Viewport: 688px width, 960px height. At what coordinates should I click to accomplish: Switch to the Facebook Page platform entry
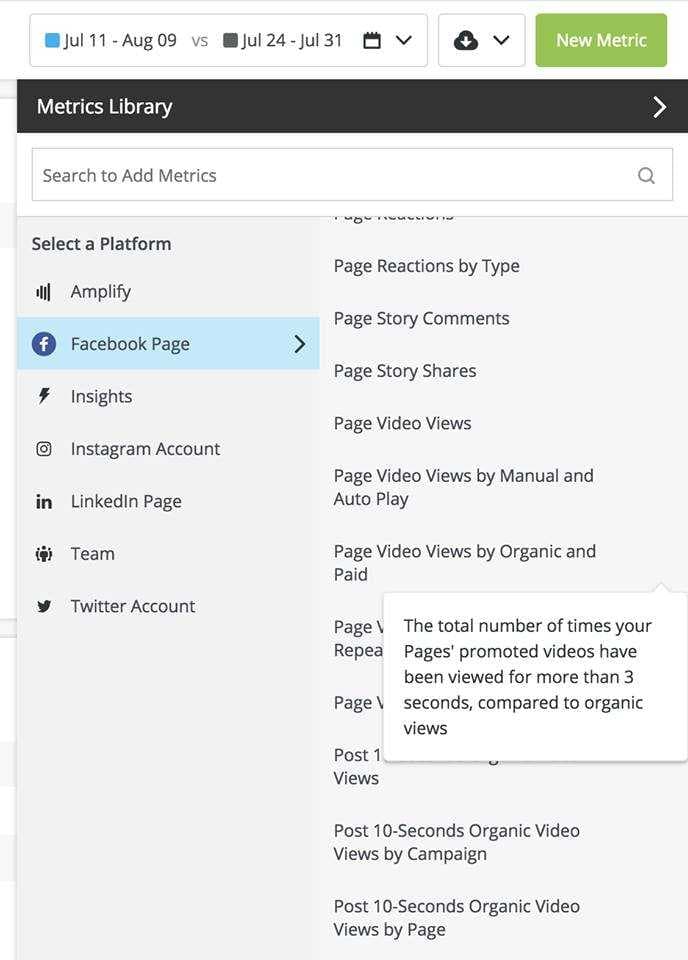point(130,343)
